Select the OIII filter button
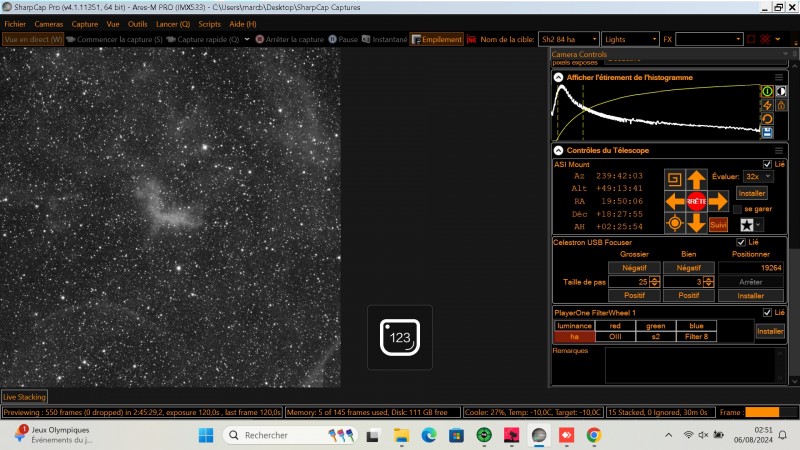The width and height of the screenshot is (800, 450). coord(615,337)
